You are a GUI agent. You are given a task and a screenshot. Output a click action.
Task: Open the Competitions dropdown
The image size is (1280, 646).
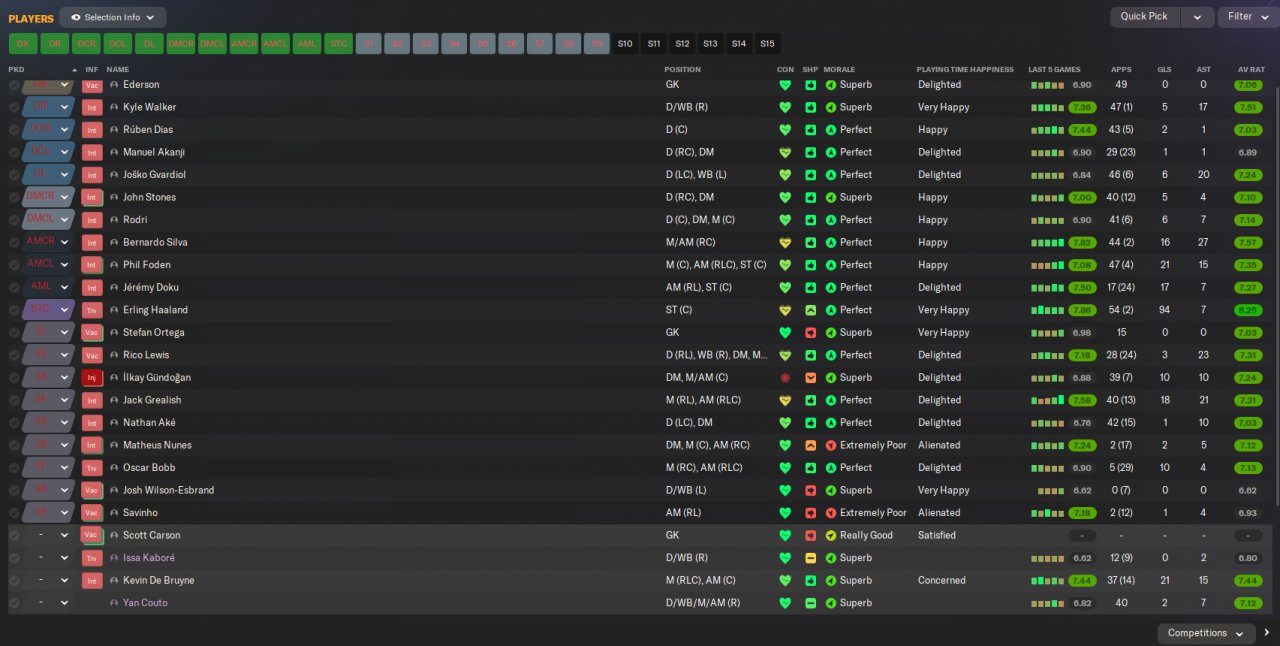1206,633
